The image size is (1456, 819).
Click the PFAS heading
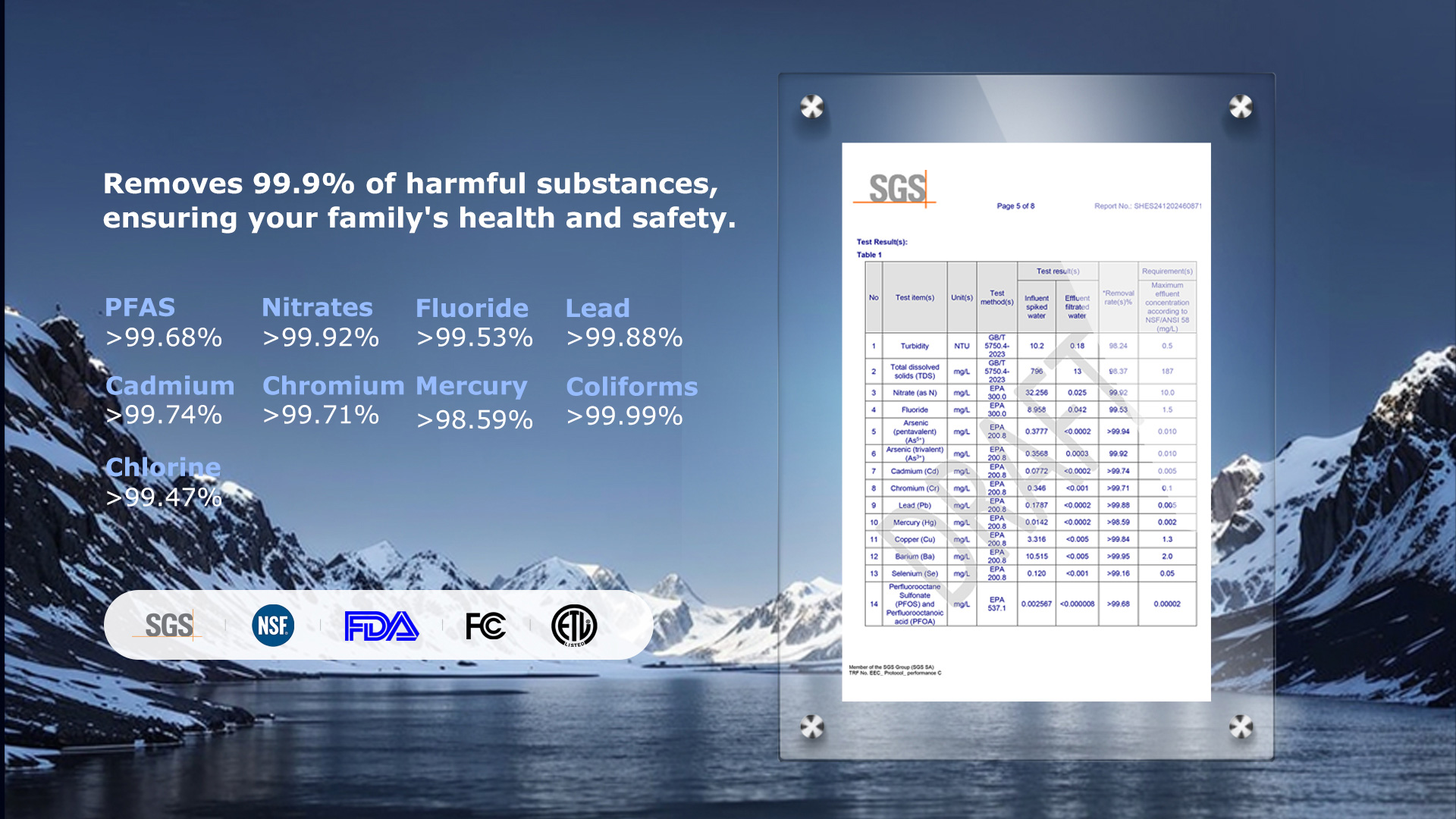(140, 307)
